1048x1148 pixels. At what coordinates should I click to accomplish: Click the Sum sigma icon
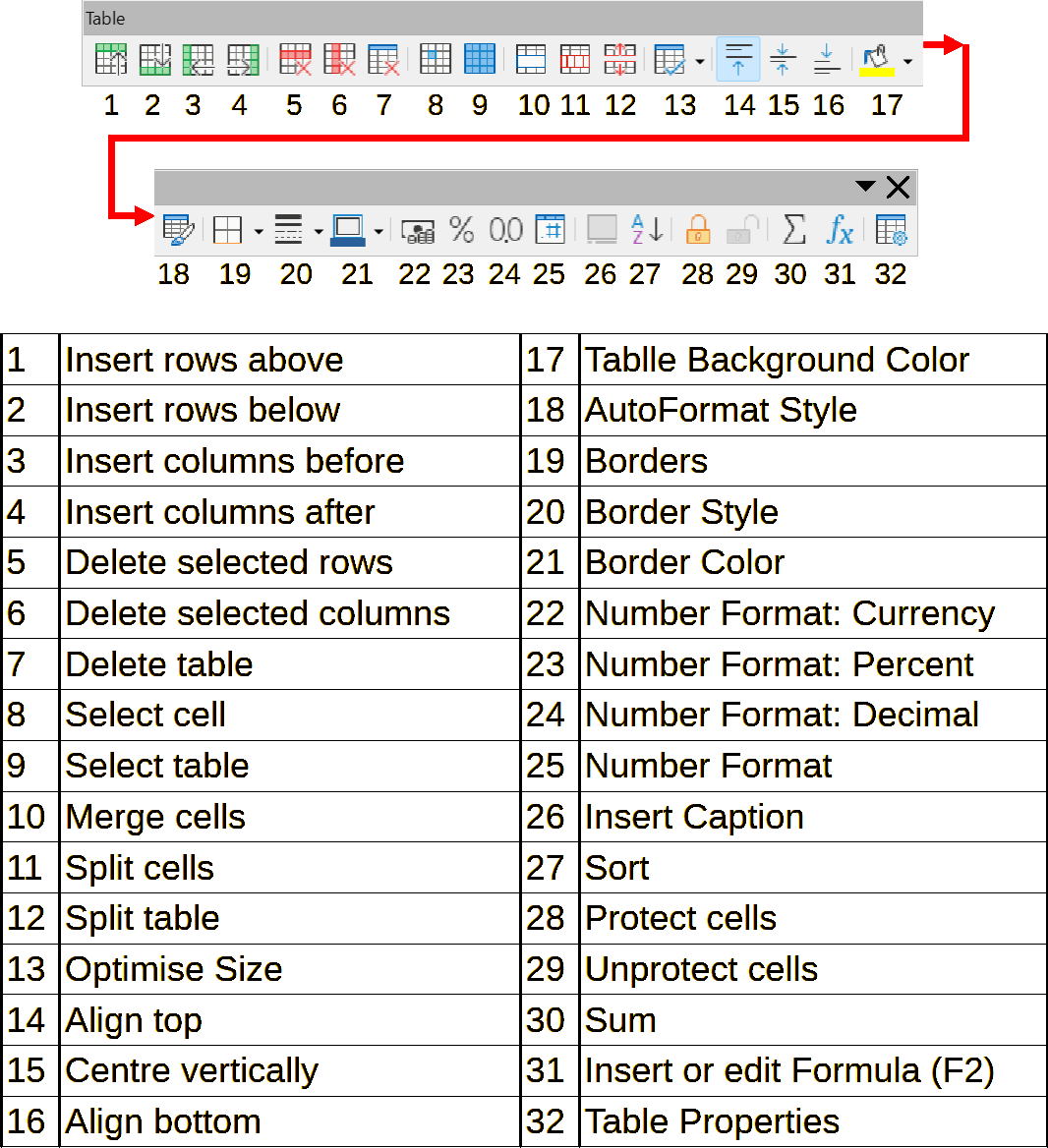793,230
